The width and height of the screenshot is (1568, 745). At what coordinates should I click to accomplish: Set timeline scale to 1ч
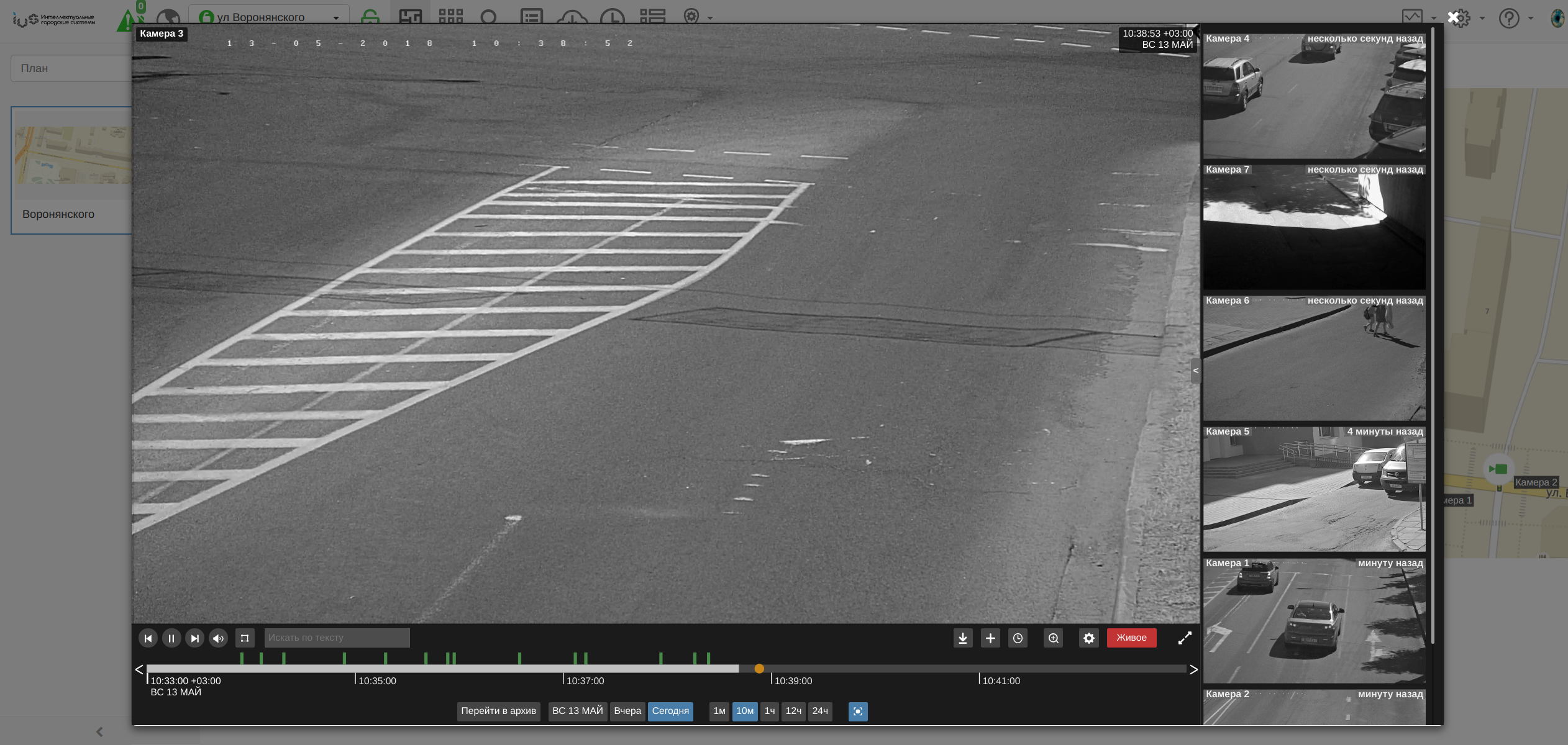[770, 711]
